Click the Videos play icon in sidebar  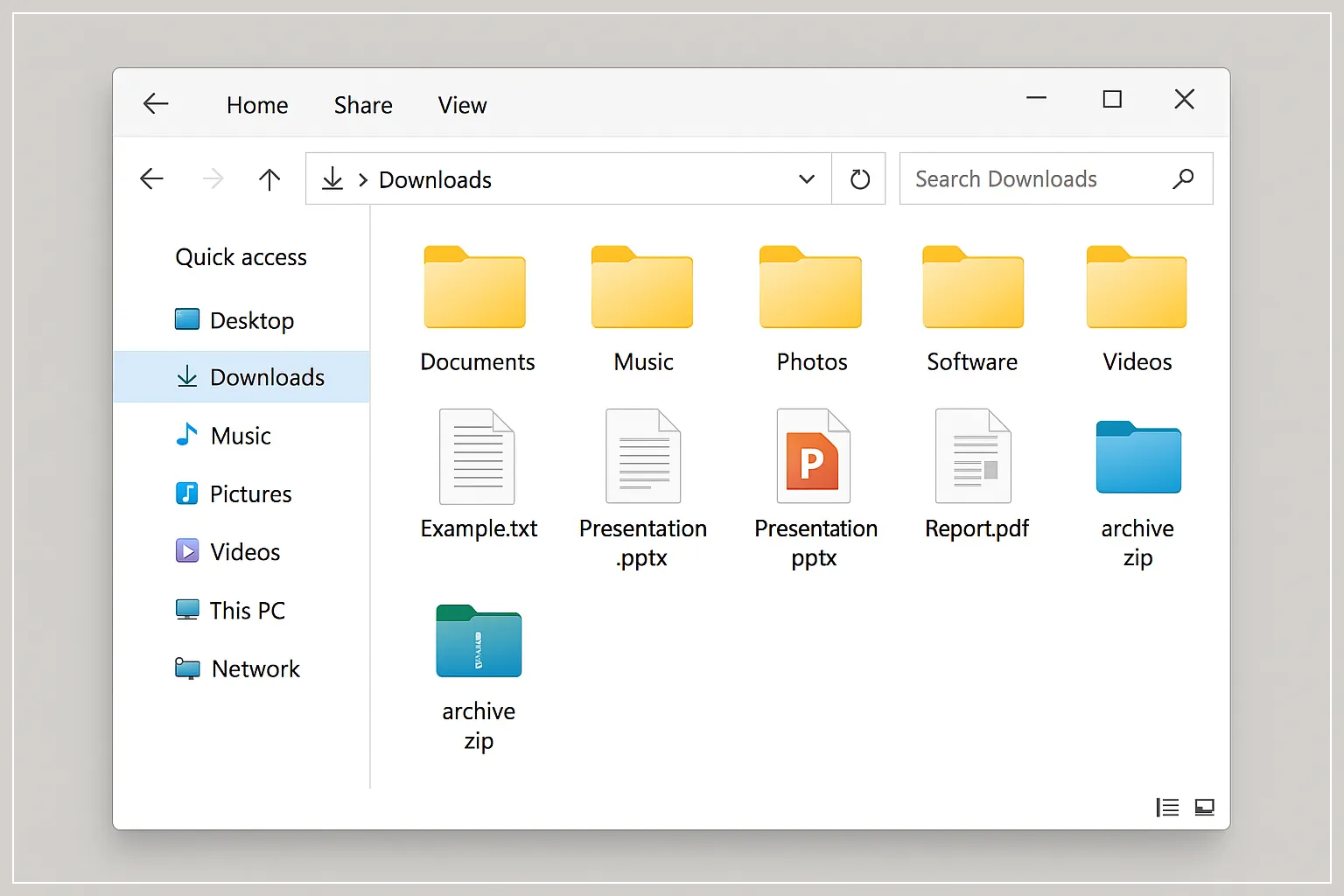[186, 551]
